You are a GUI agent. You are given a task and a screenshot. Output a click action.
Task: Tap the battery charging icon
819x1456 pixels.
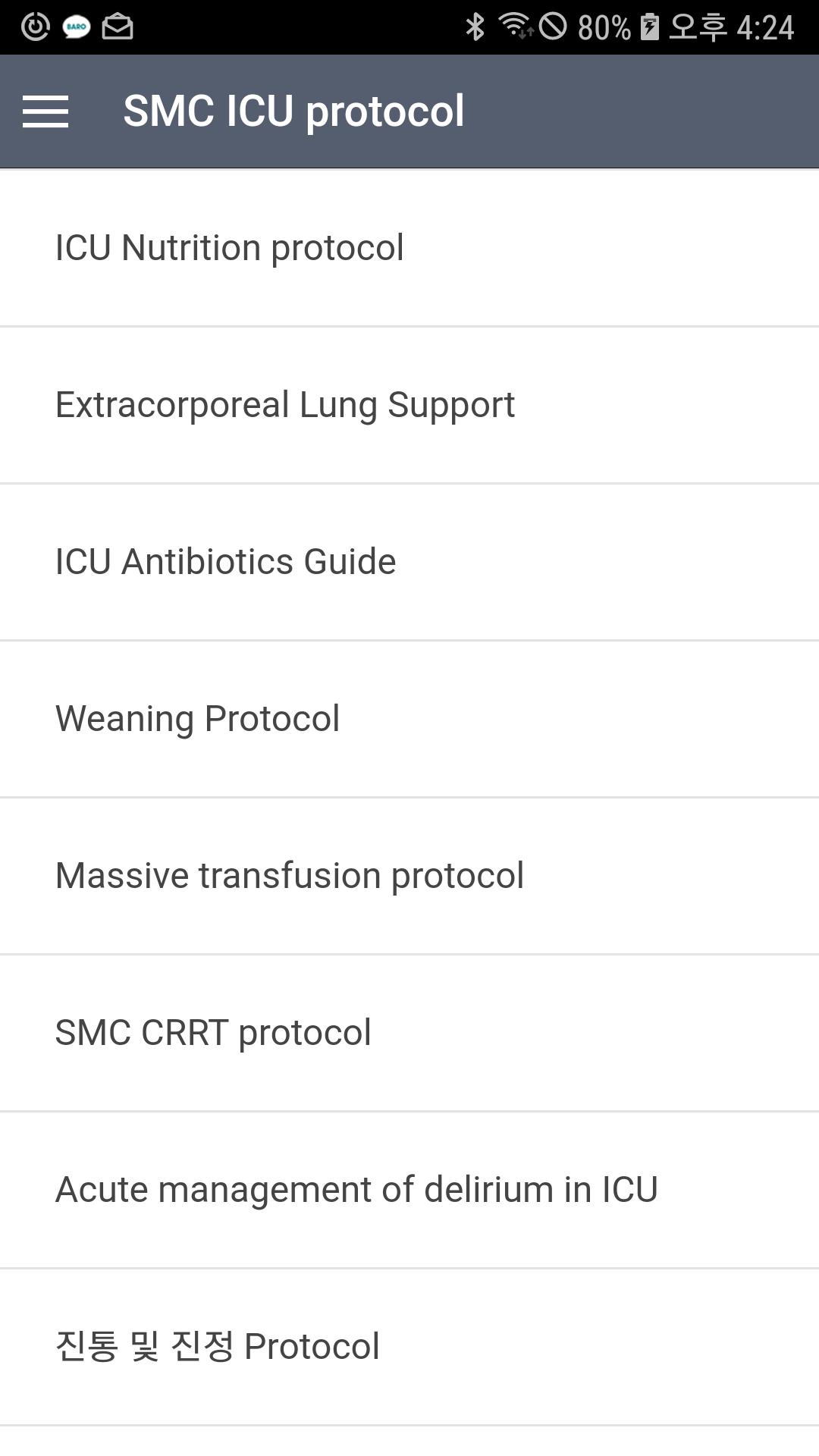coord(649,27)
